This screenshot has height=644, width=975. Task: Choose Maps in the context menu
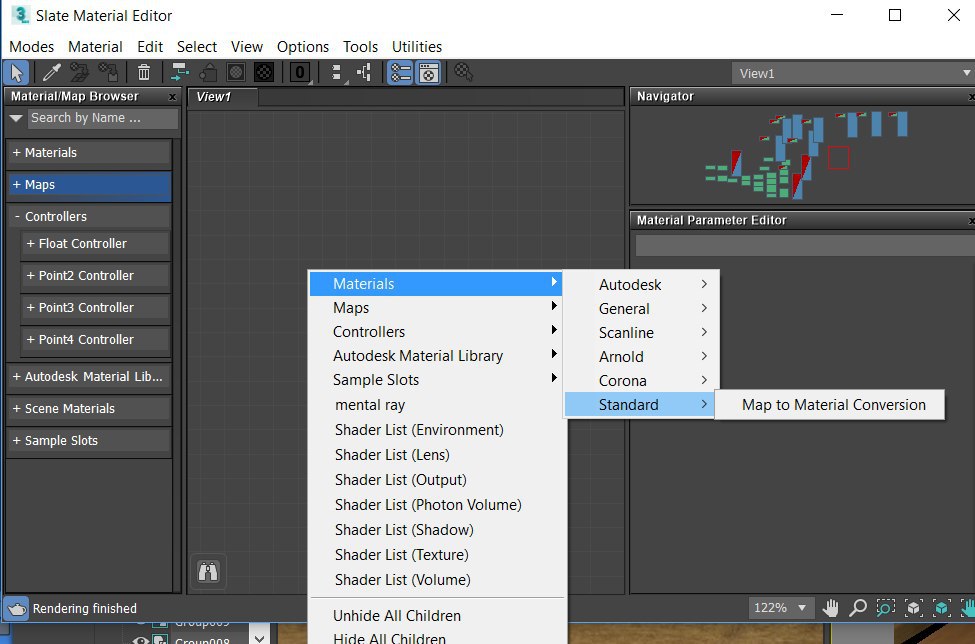coord(437,308)
